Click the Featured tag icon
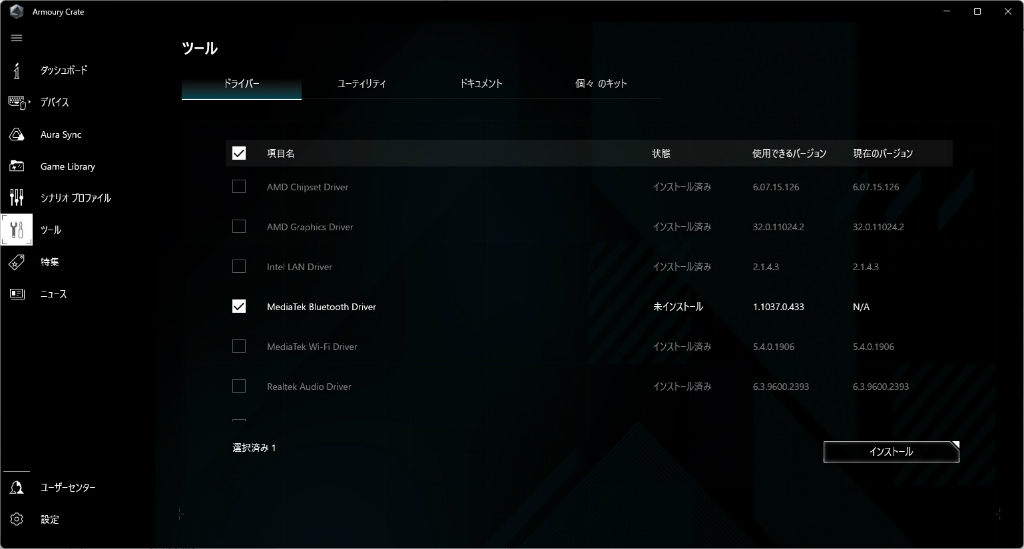The width and height of the screenshot is (1024, 549). [17, 262]
